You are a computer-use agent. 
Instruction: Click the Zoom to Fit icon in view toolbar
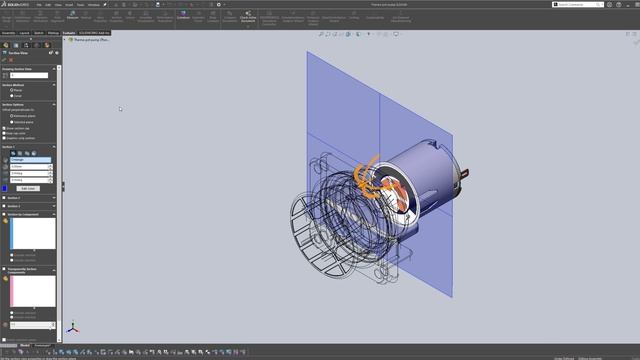pos(321,34)
